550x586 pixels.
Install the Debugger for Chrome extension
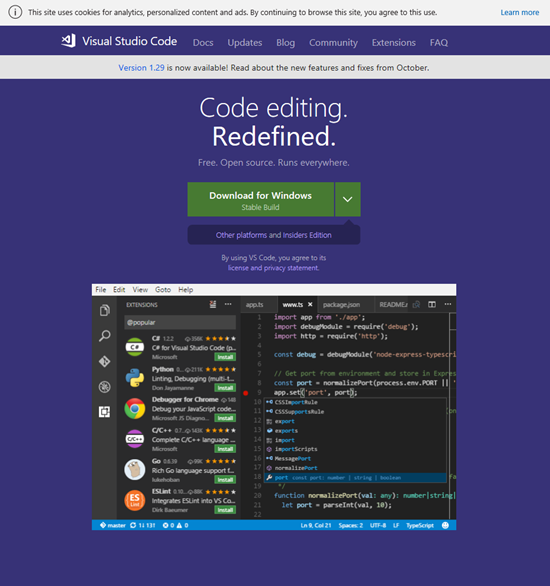point(225,418)
